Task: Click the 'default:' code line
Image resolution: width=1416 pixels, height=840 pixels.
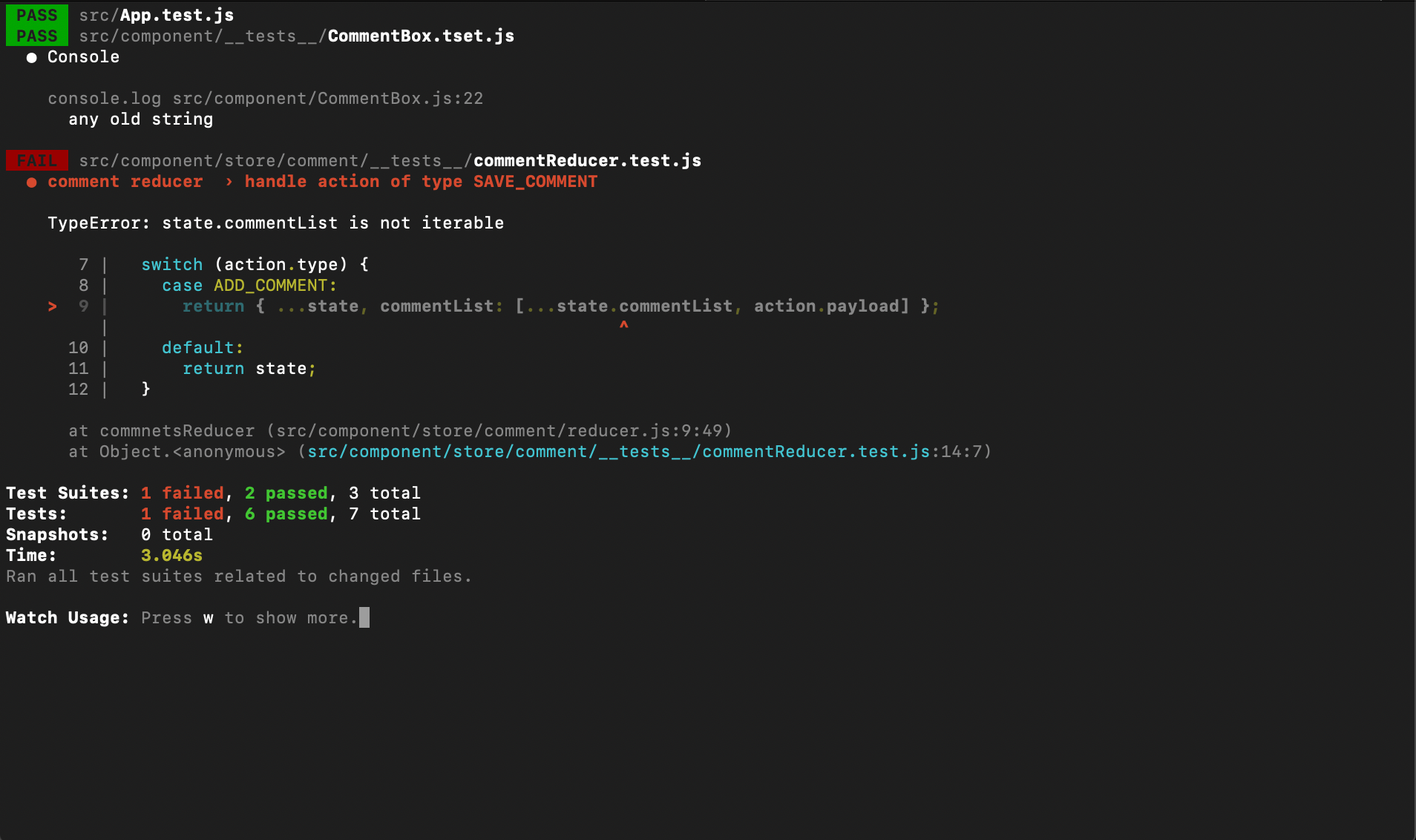Action: [x=203, y=347]
